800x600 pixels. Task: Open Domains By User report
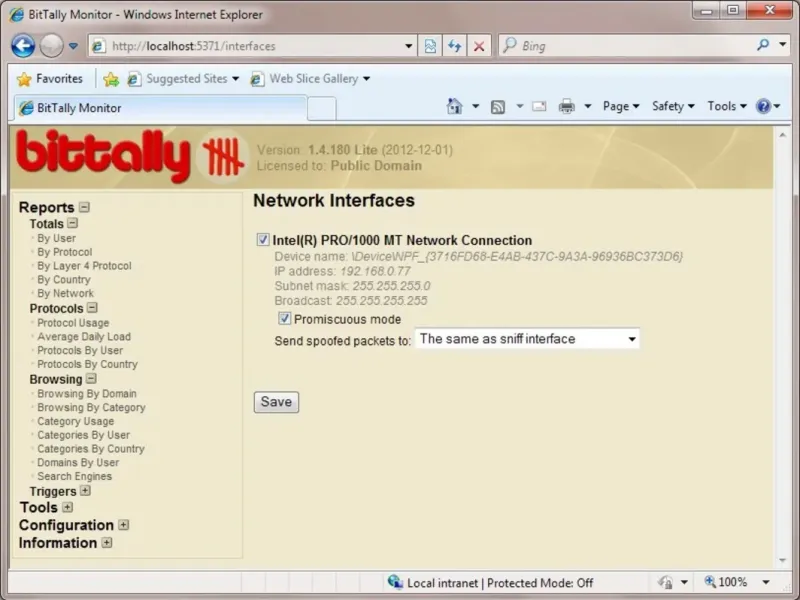[x=78, y=463]
